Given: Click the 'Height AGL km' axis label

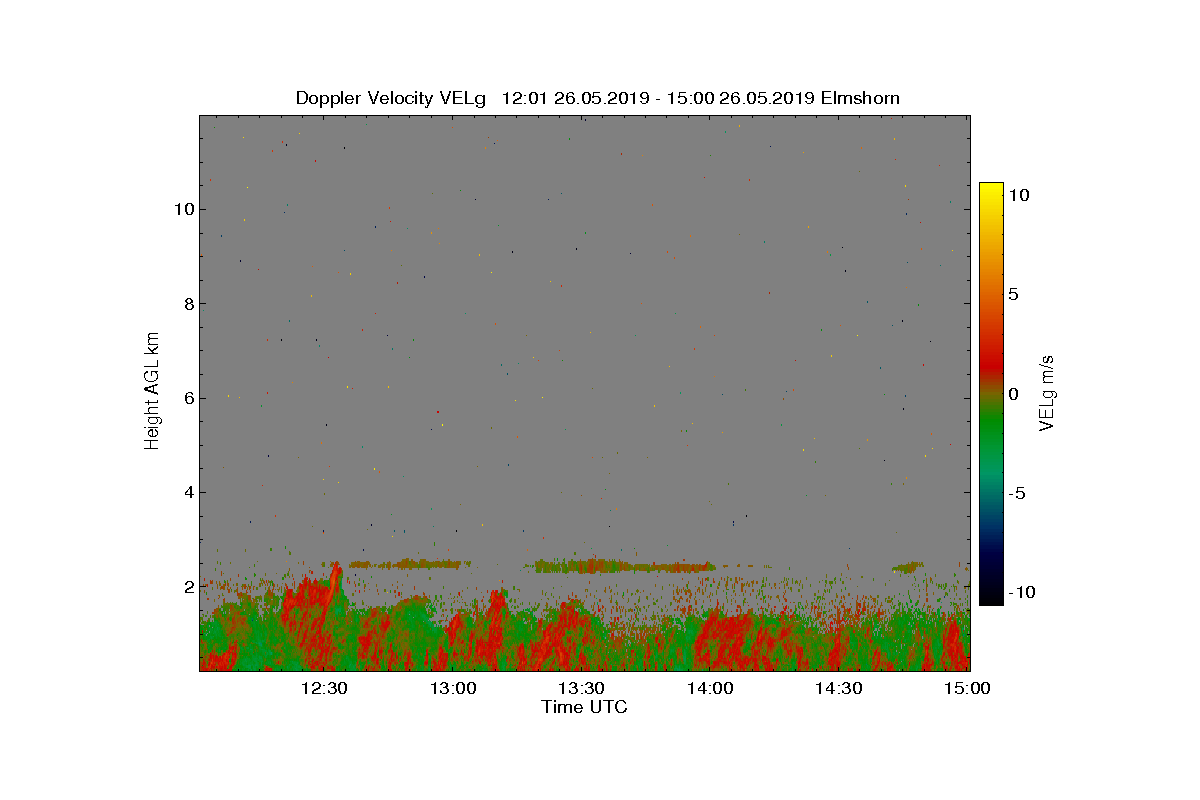Looking at the screenshot, I should pos(152,390).
